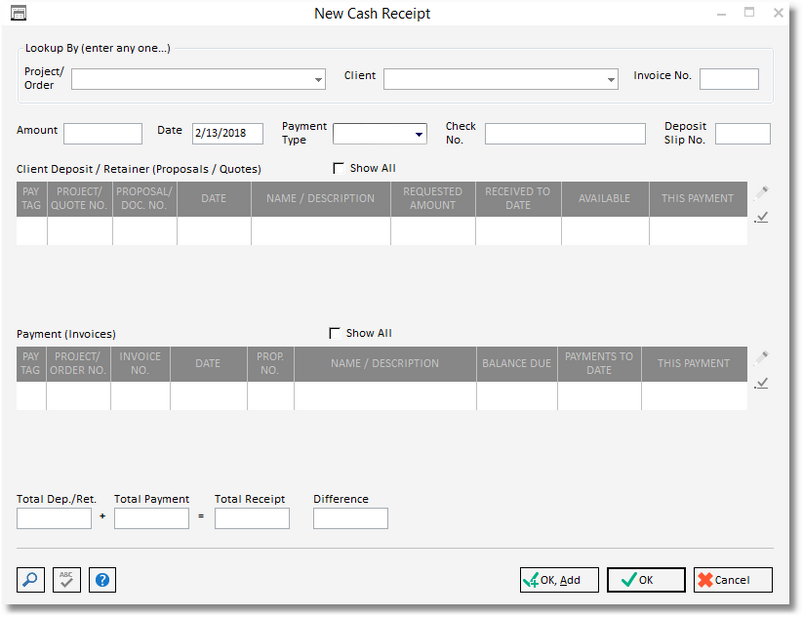Click the Difference field
Viewport: 803px width, 618px height.
tap(350, 518)
